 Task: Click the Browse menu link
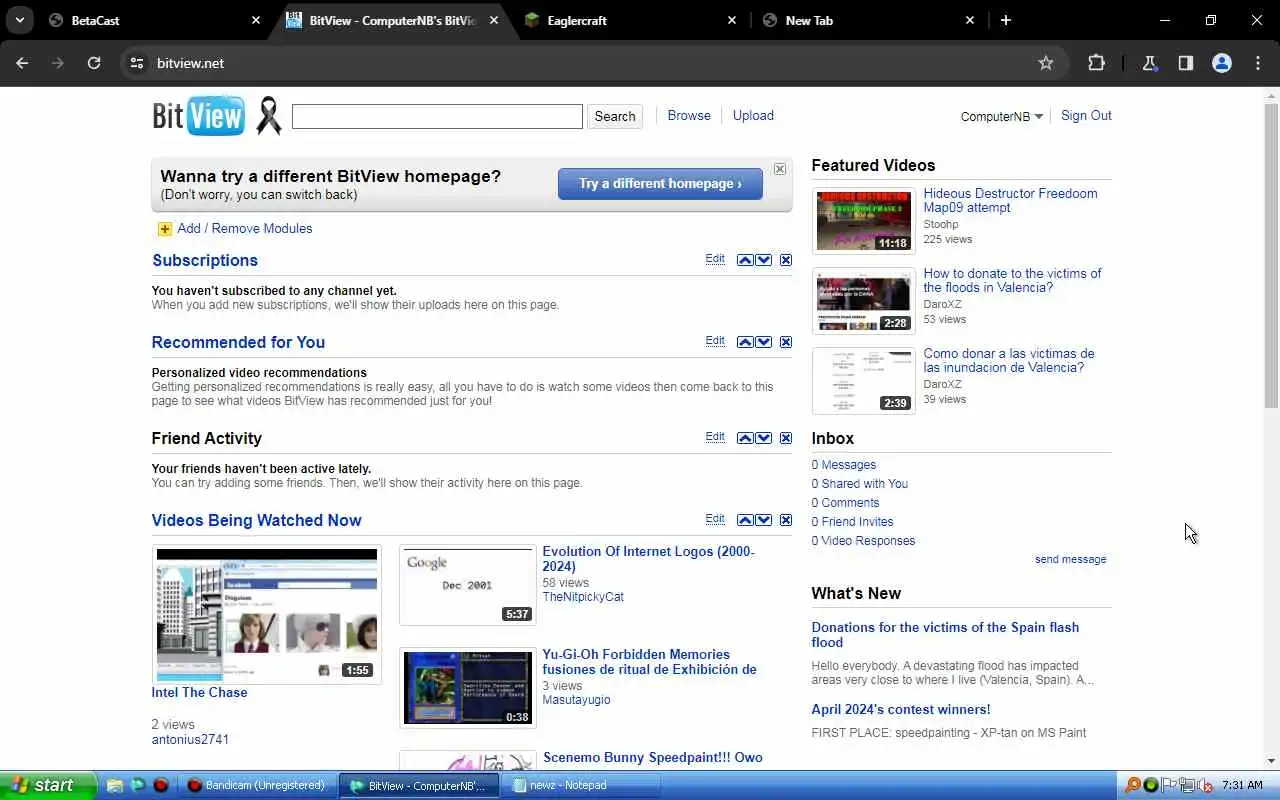click(x=689, y=116)
